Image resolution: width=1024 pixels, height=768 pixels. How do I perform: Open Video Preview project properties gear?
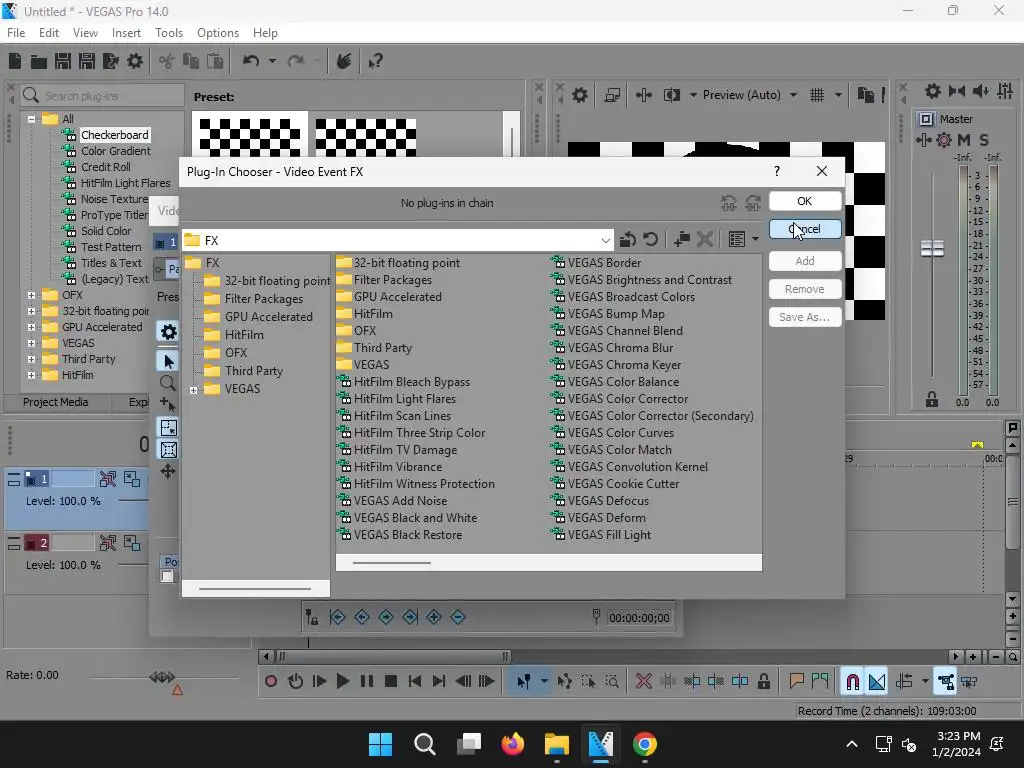579,95
